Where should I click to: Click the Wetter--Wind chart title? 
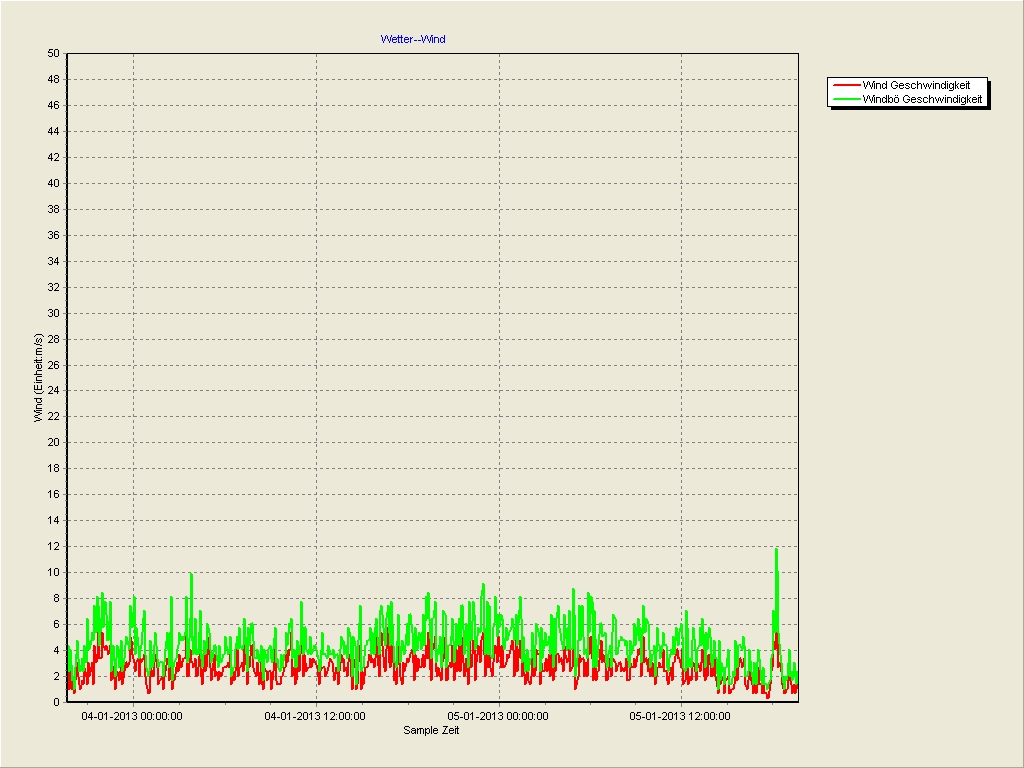(412, 39)
